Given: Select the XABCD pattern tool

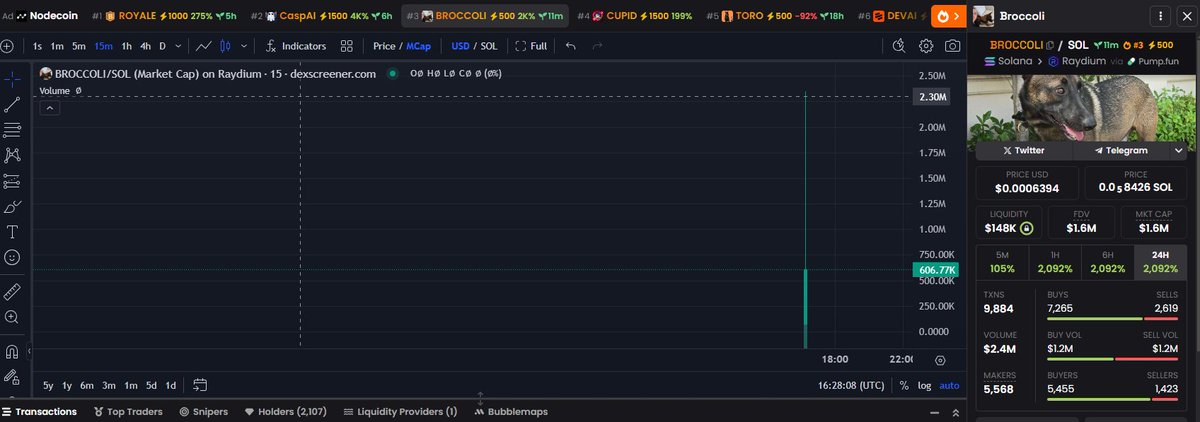Looking at the screenshot, I should pos(12,155).
